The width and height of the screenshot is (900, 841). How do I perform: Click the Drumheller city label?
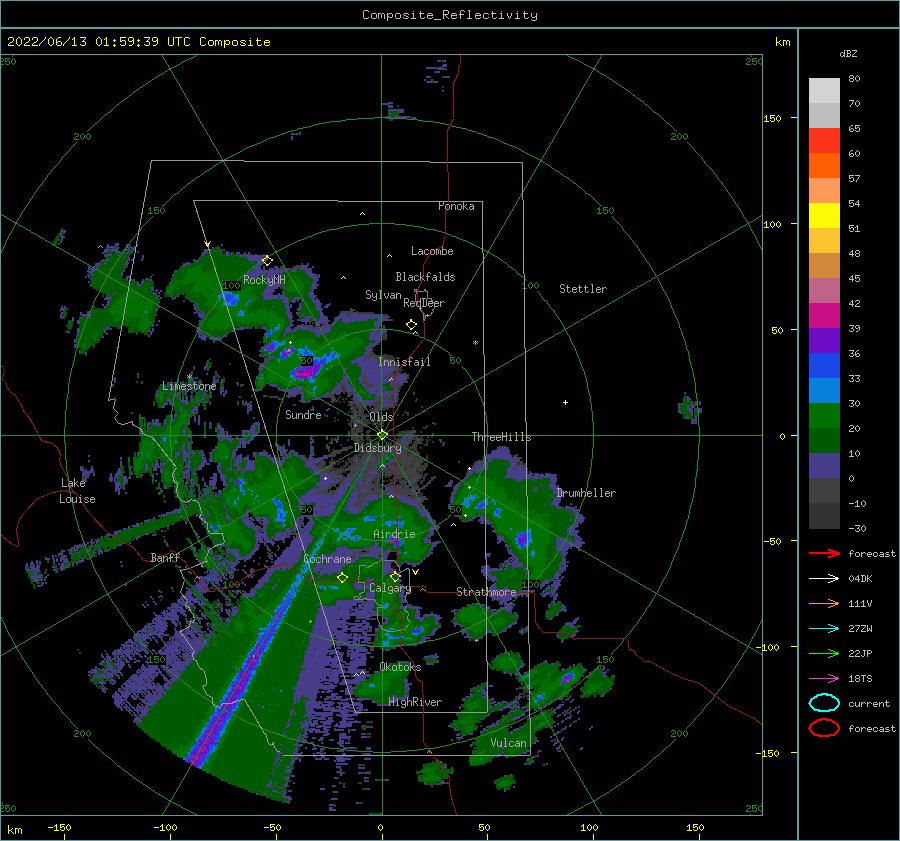(x=586, y=493)
